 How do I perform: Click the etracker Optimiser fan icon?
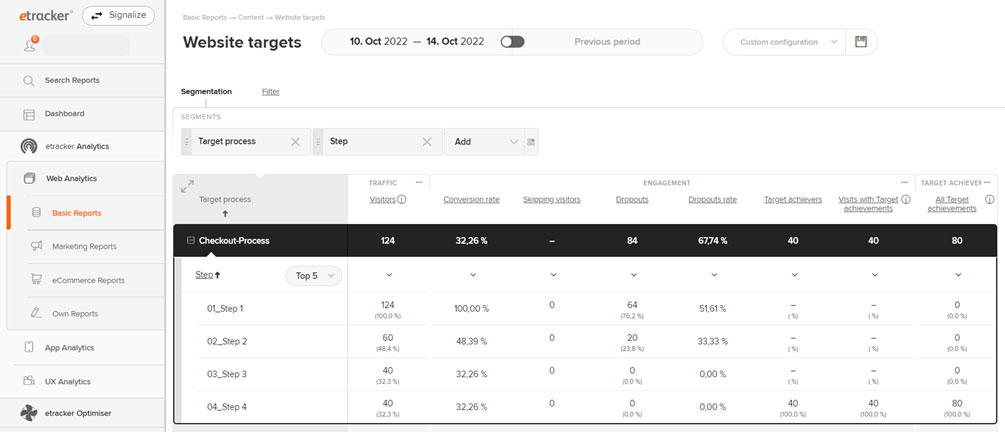point(29,413)
